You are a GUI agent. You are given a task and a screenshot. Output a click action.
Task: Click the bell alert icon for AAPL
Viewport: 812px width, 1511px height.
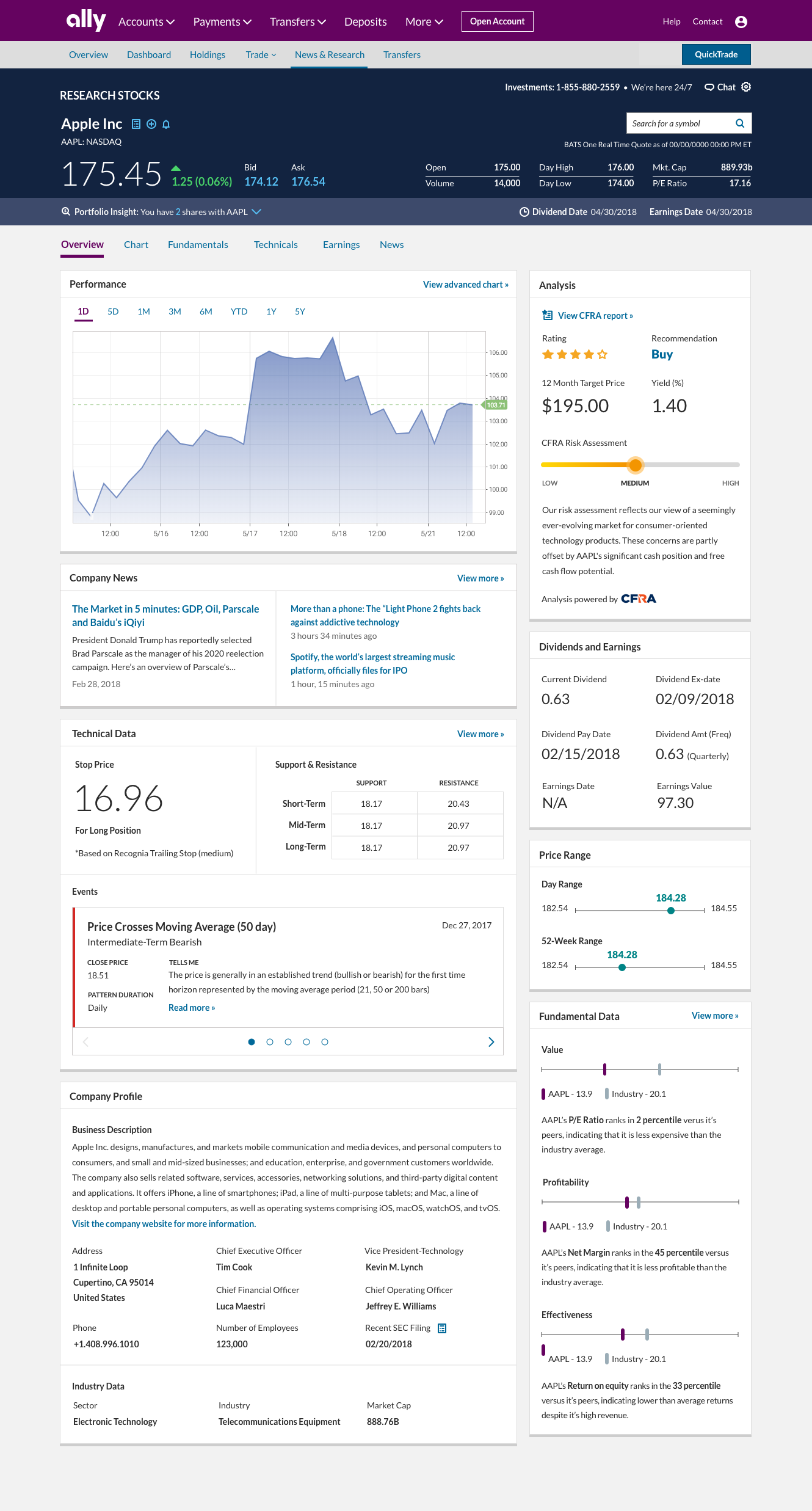pos(166,124)
